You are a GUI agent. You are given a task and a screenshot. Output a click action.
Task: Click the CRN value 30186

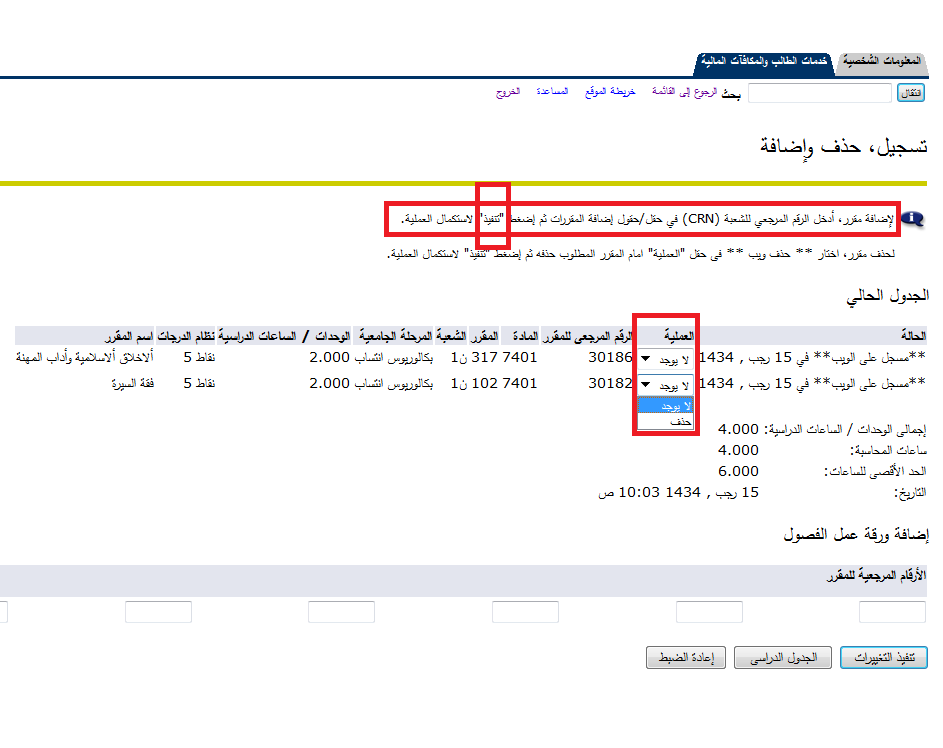pyautogui.click(x=610, y=358)
